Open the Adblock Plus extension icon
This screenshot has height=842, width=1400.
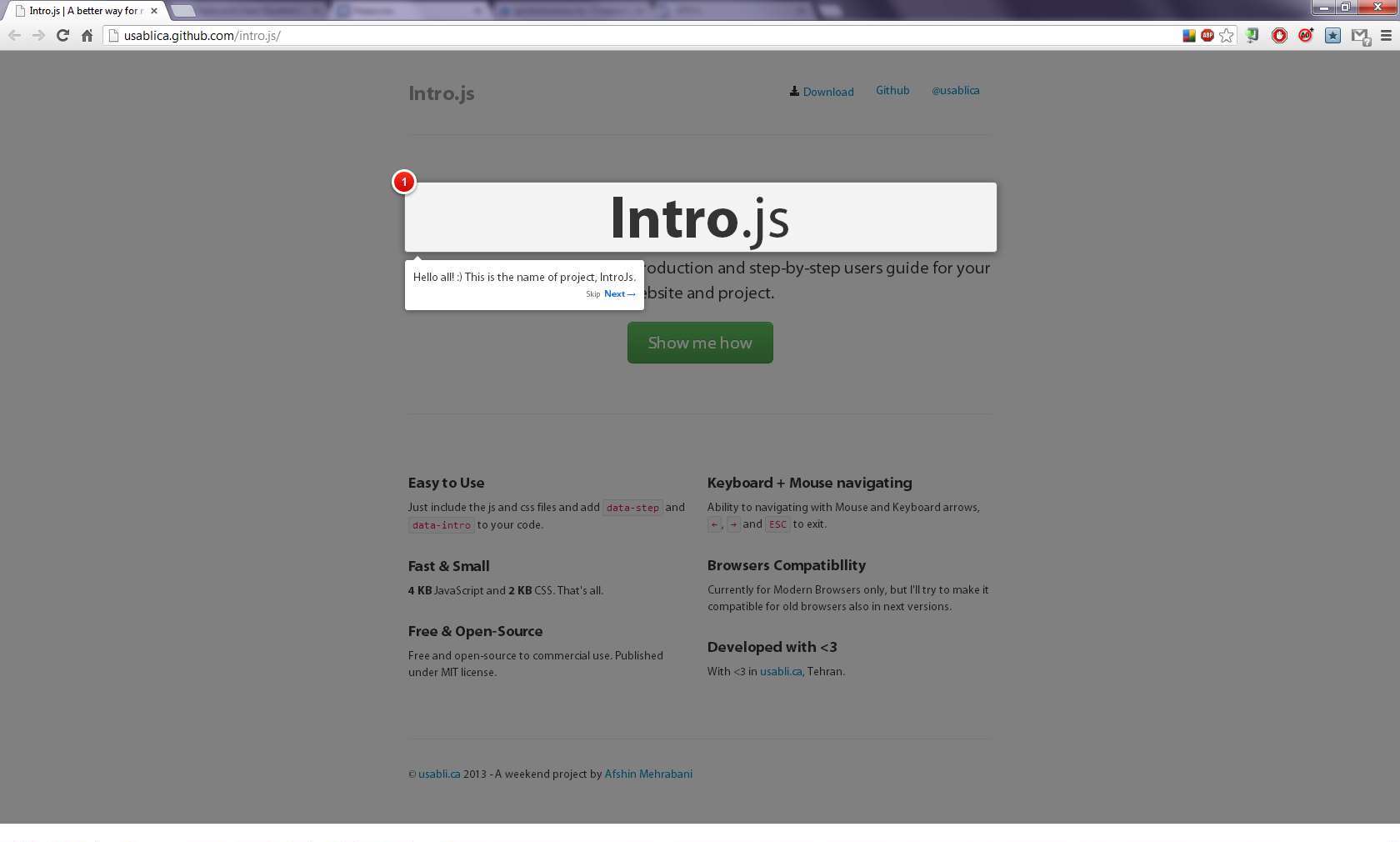point(1207,35)
